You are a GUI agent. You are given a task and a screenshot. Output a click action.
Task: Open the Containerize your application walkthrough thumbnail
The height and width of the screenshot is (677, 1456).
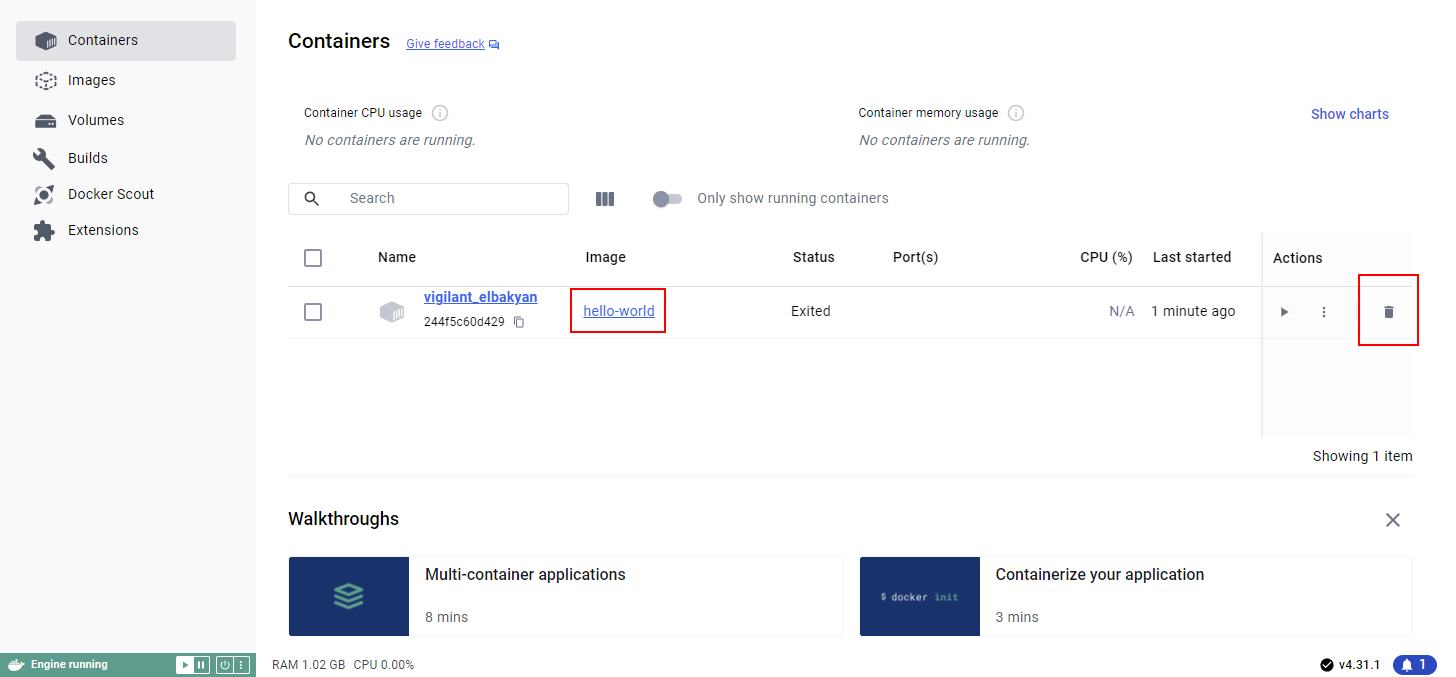point(920,596)
